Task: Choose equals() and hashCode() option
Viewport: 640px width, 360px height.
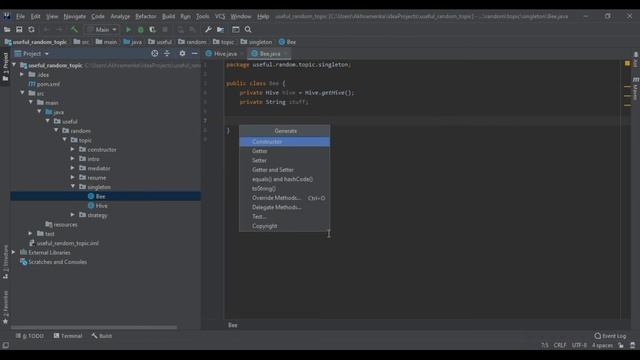Action: (284, 179)
